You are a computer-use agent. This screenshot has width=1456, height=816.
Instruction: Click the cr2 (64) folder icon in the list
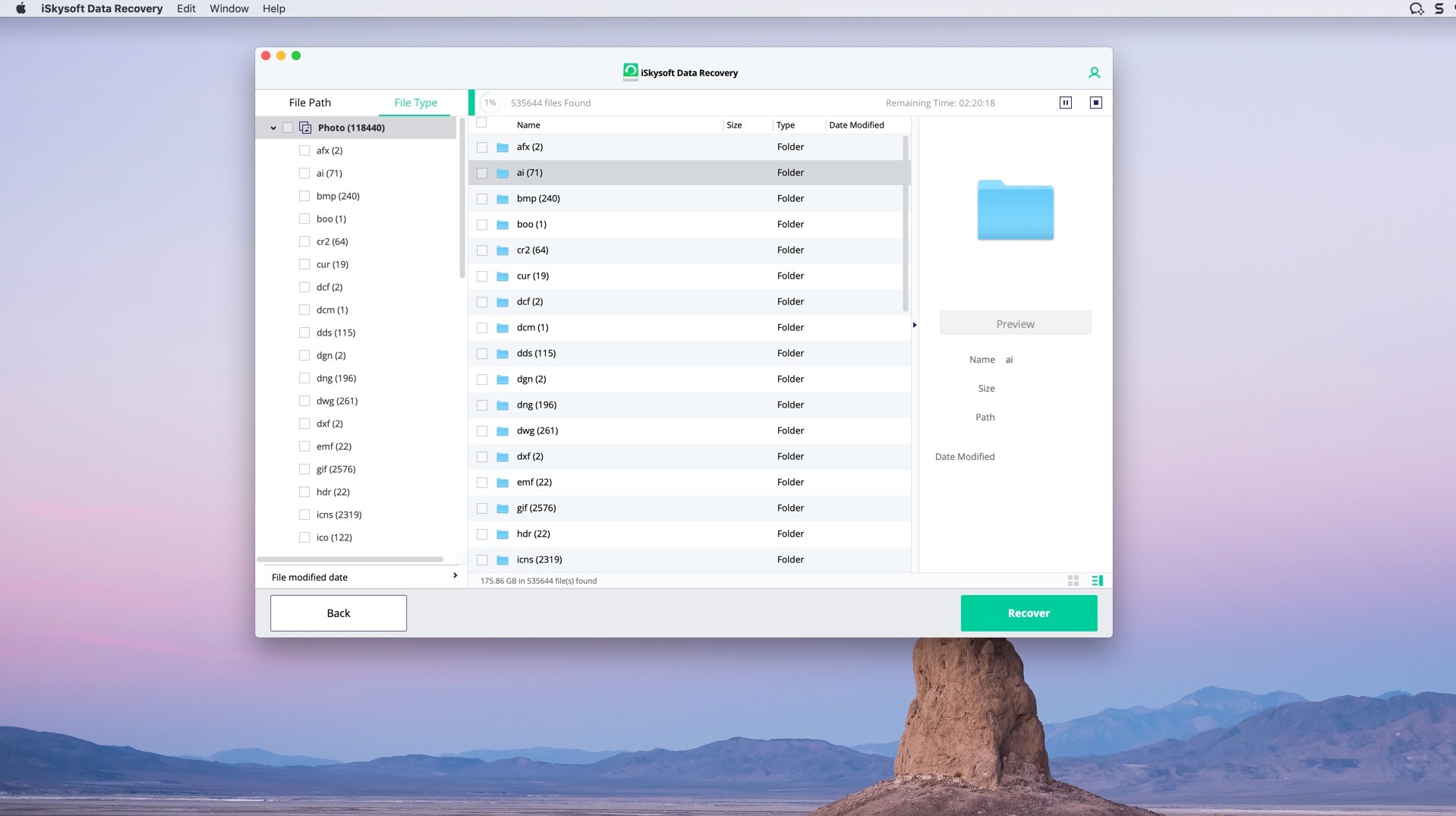pos(503,250)
